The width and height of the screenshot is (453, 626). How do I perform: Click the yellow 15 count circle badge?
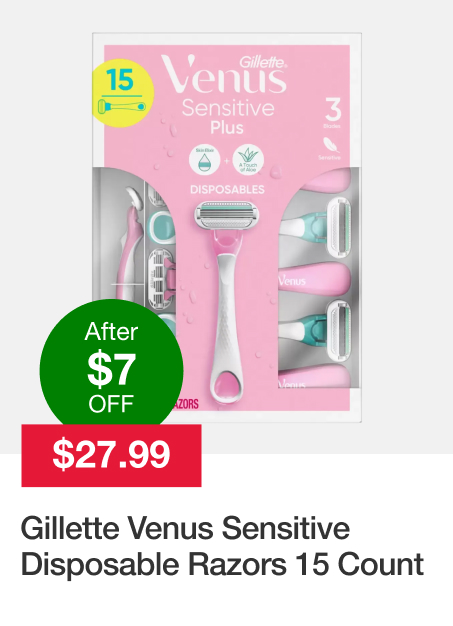click(x=122, y=93)
